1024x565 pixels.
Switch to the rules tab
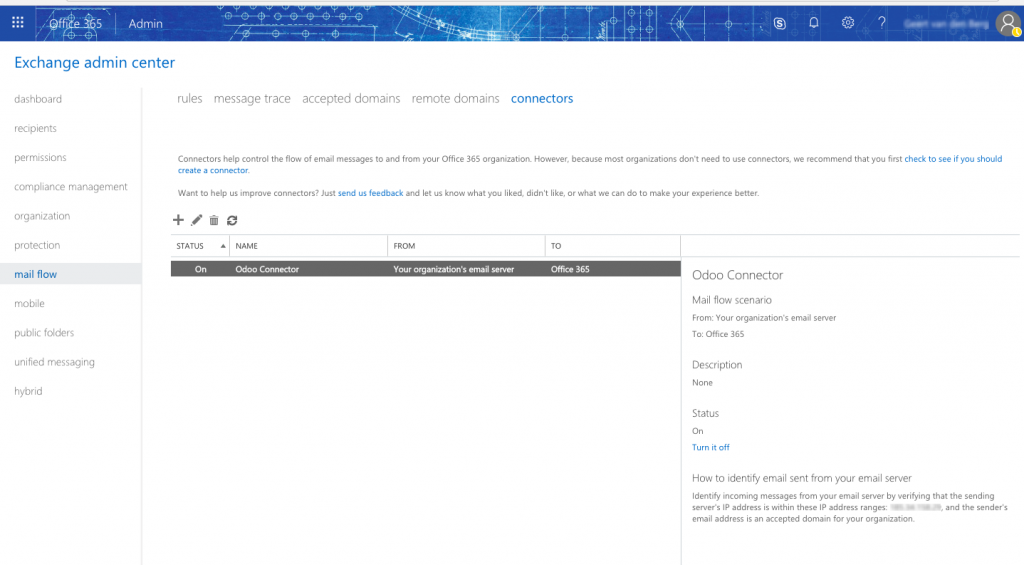(x=189, y=99)
